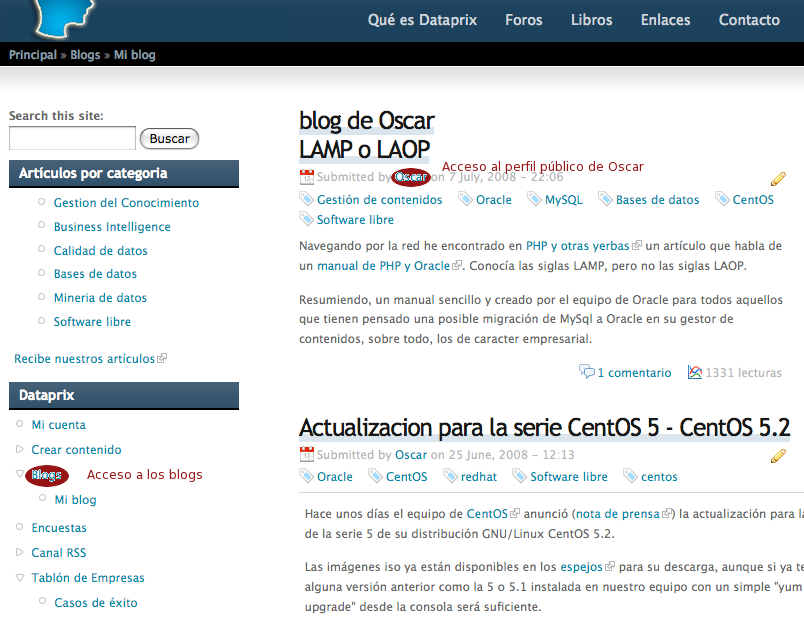The image size is (804, 618).
Task: Click the Mi blog breadcrumb link
Action: click(x=135, y=54)
